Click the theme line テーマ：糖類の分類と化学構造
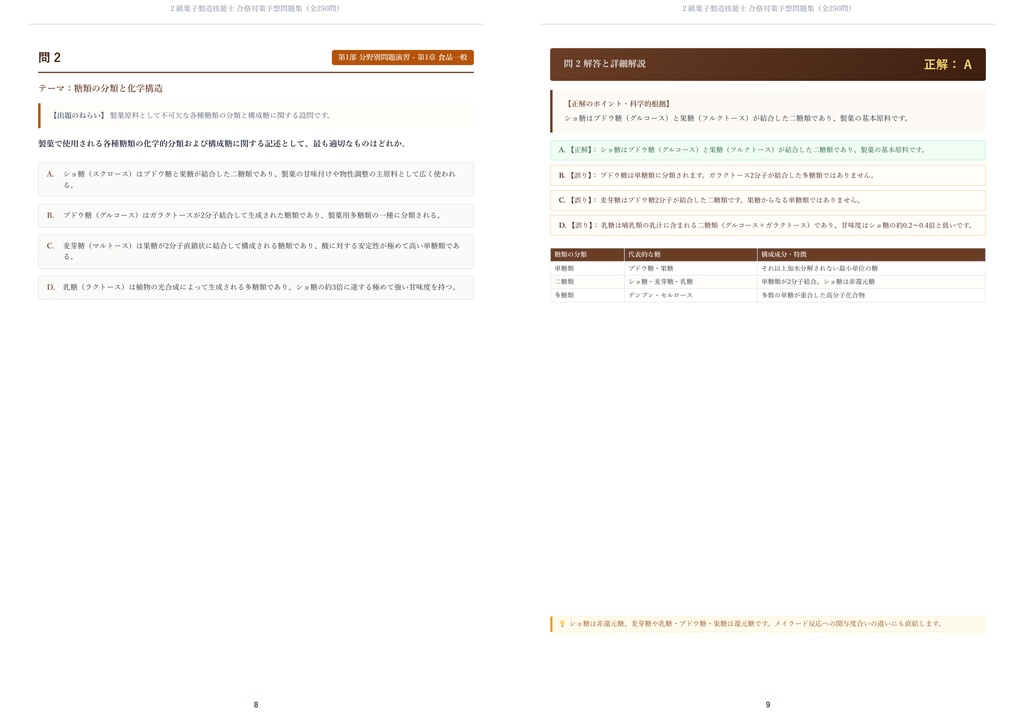 tap(101, 88)
